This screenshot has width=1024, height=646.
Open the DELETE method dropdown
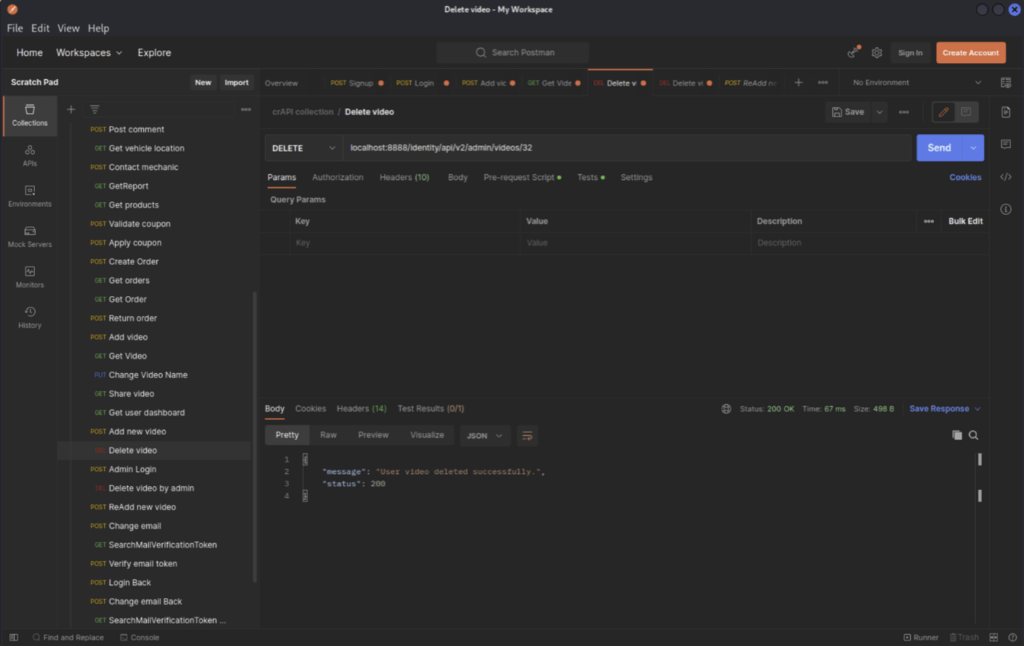(x=302, y=147)
